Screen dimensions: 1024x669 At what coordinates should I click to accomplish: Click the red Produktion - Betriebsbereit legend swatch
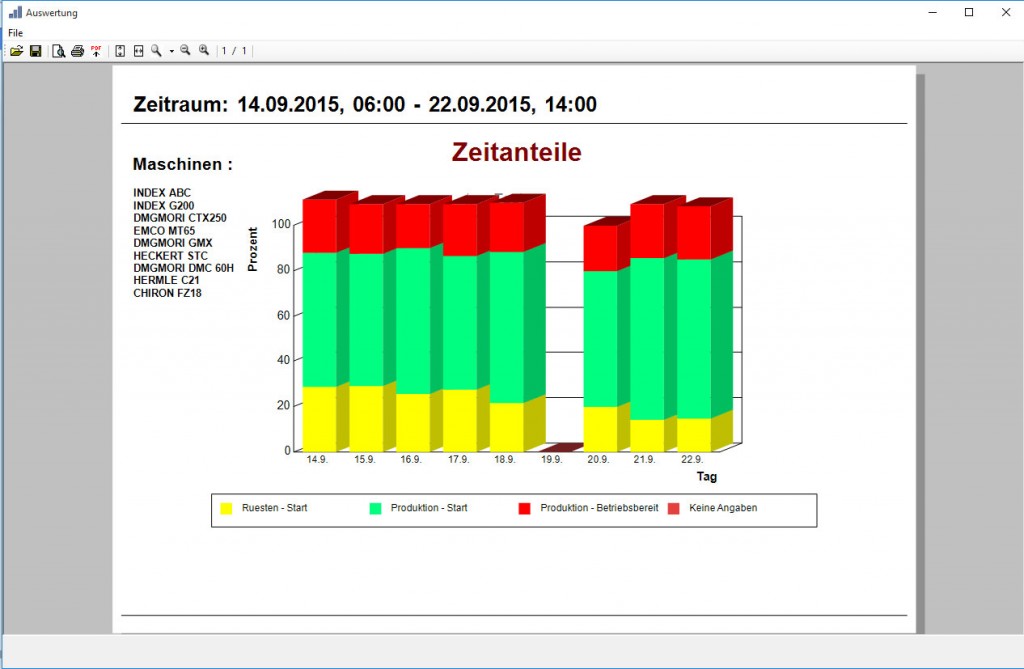click(x=524, y=508)
